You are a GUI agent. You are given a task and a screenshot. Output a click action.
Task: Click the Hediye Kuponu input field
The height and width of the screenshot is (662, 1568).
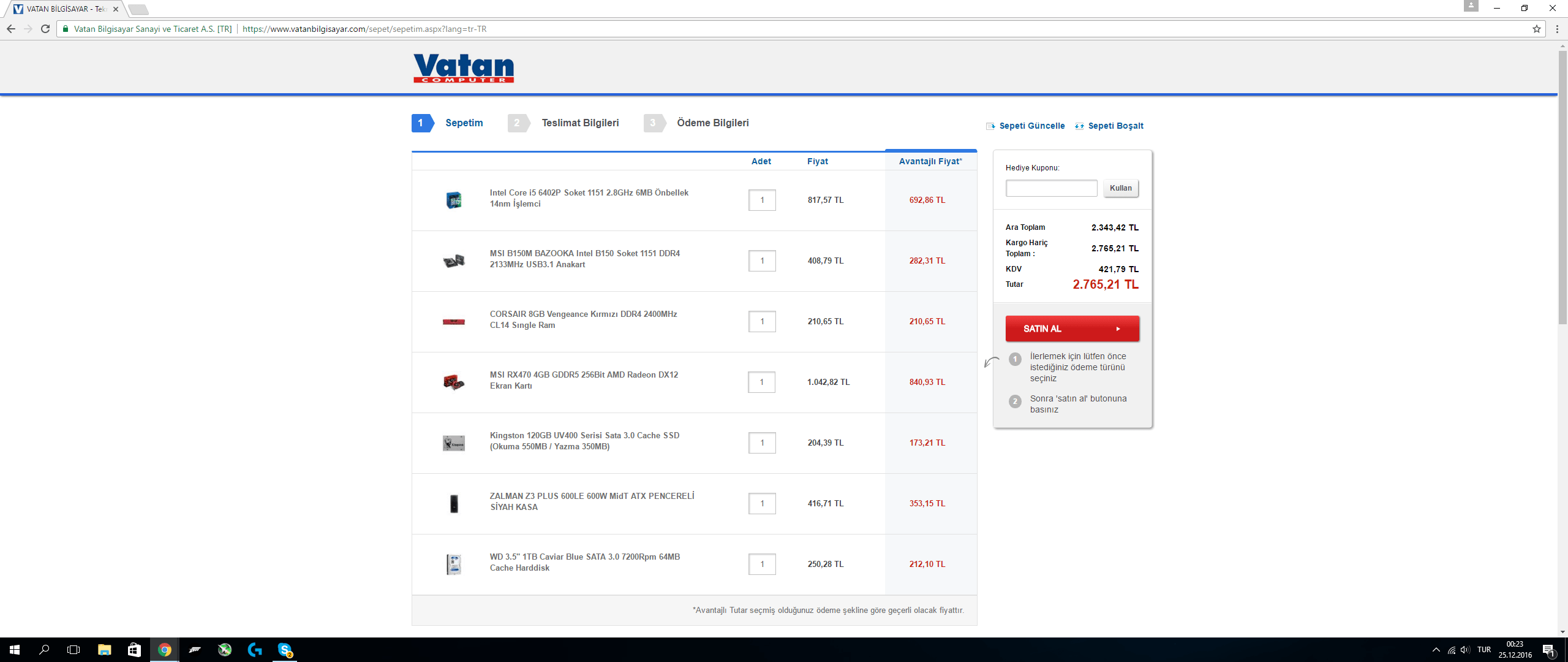(1051, 188)
